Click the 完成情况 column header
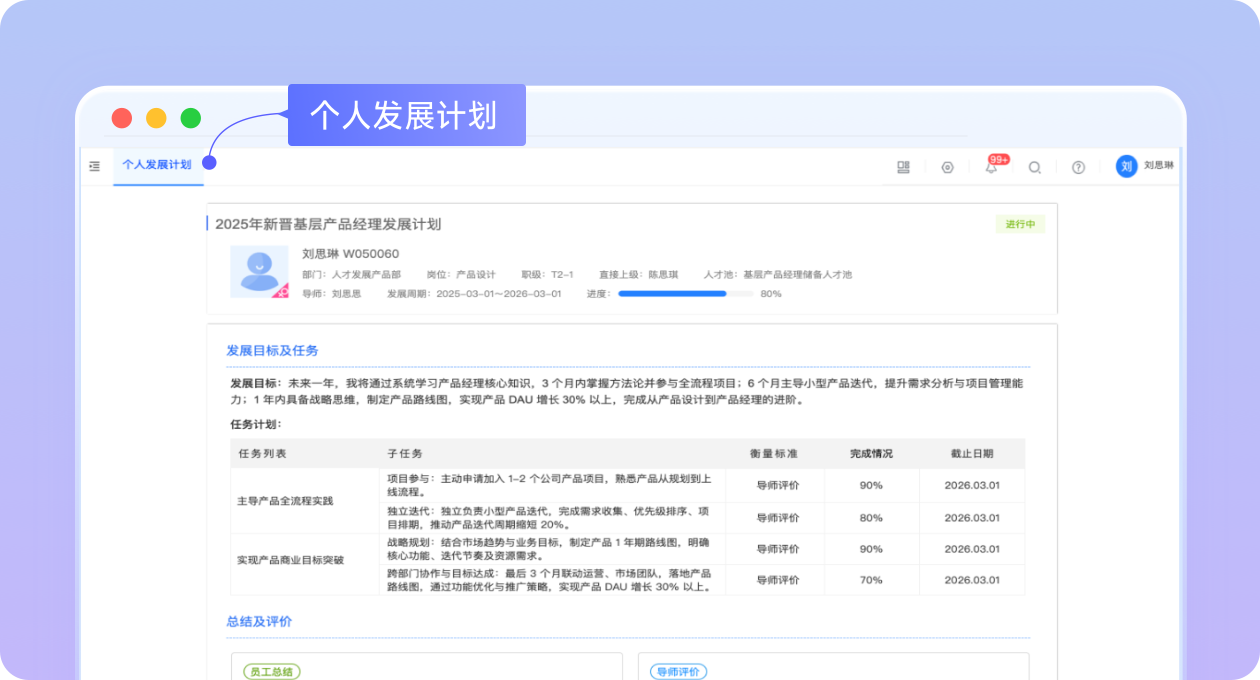1260x680 pixels. click(871, 453)
